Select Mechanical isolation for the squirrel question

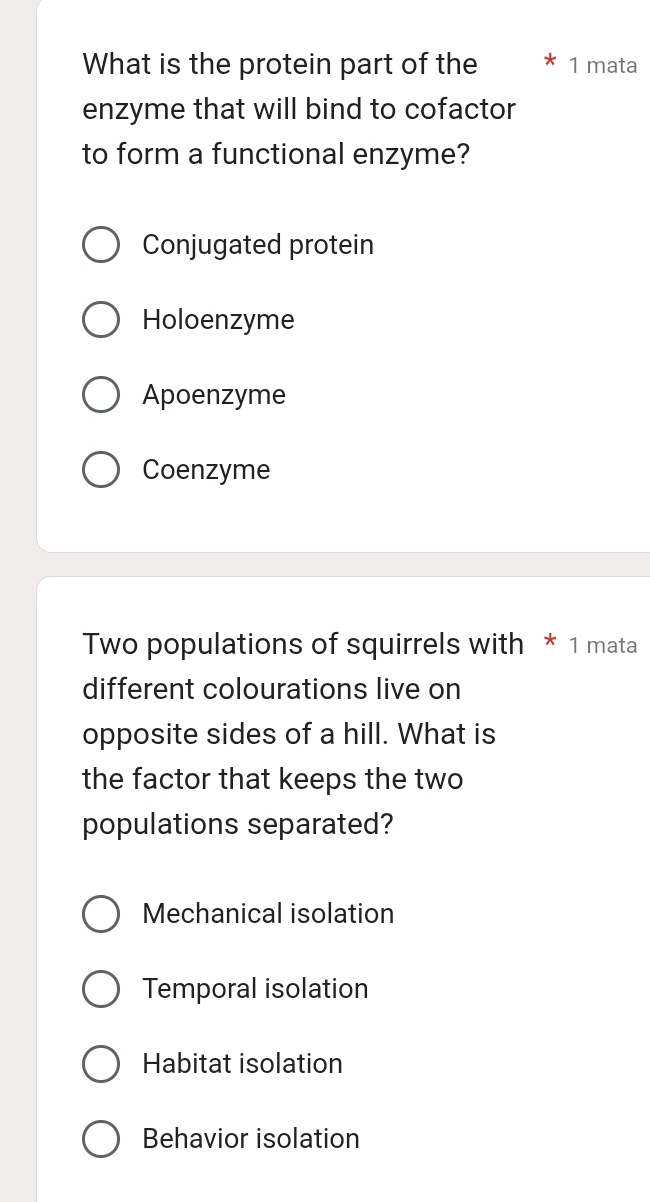(x=101, y=913)
